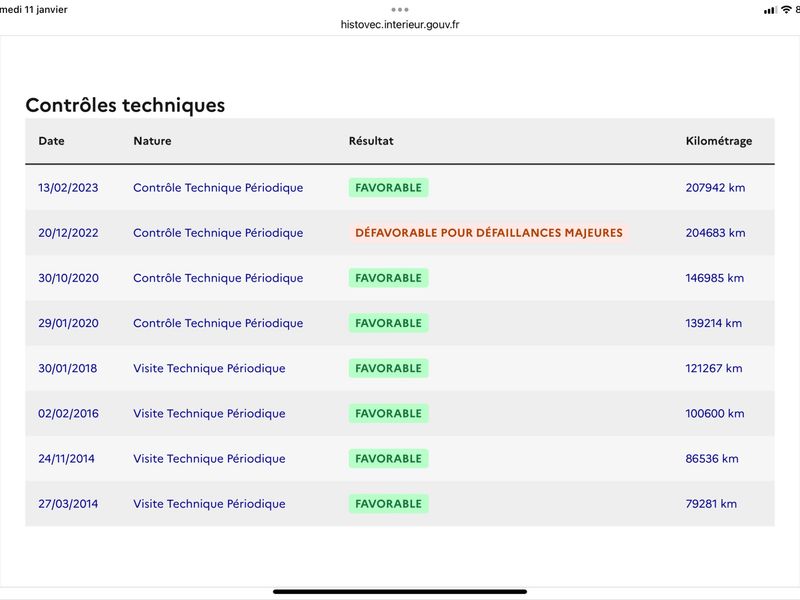The height and width of the screenshot is (600, 800).
Task: Select the 27/03/2014 date entry
Action: [x=68, y=504]
